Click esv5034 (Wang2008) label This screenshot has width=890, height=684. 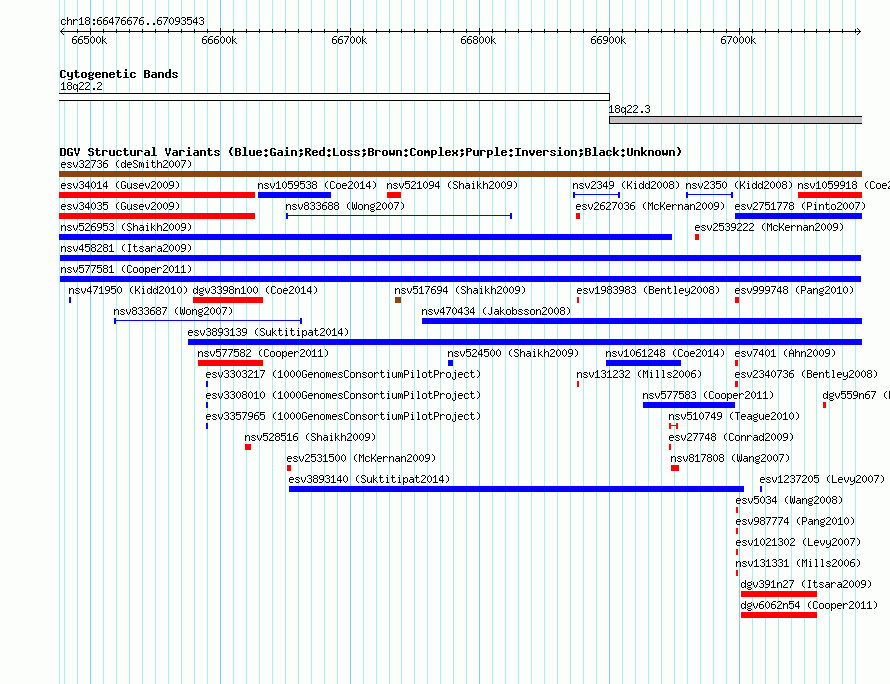pyautogui.click(x=790, y=500)
